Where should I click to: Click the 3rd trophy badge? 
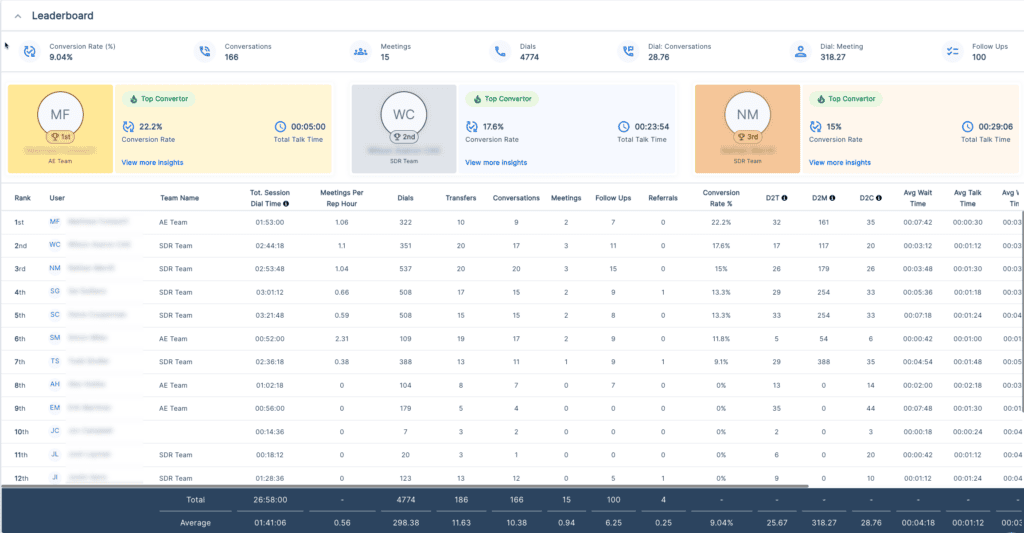click(747, 137)
